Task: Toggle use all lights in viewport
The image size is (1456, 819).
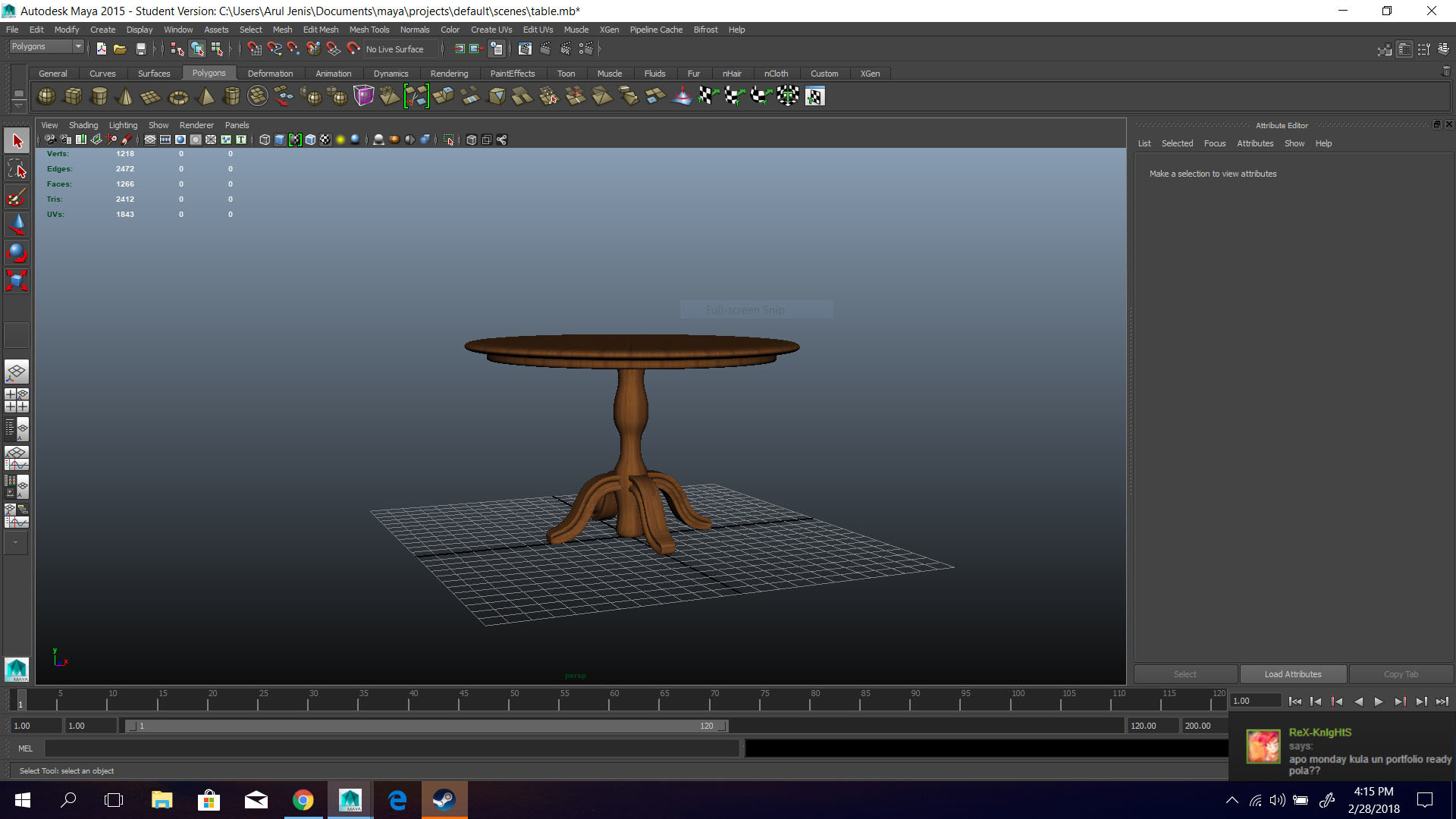Action: 340,140
